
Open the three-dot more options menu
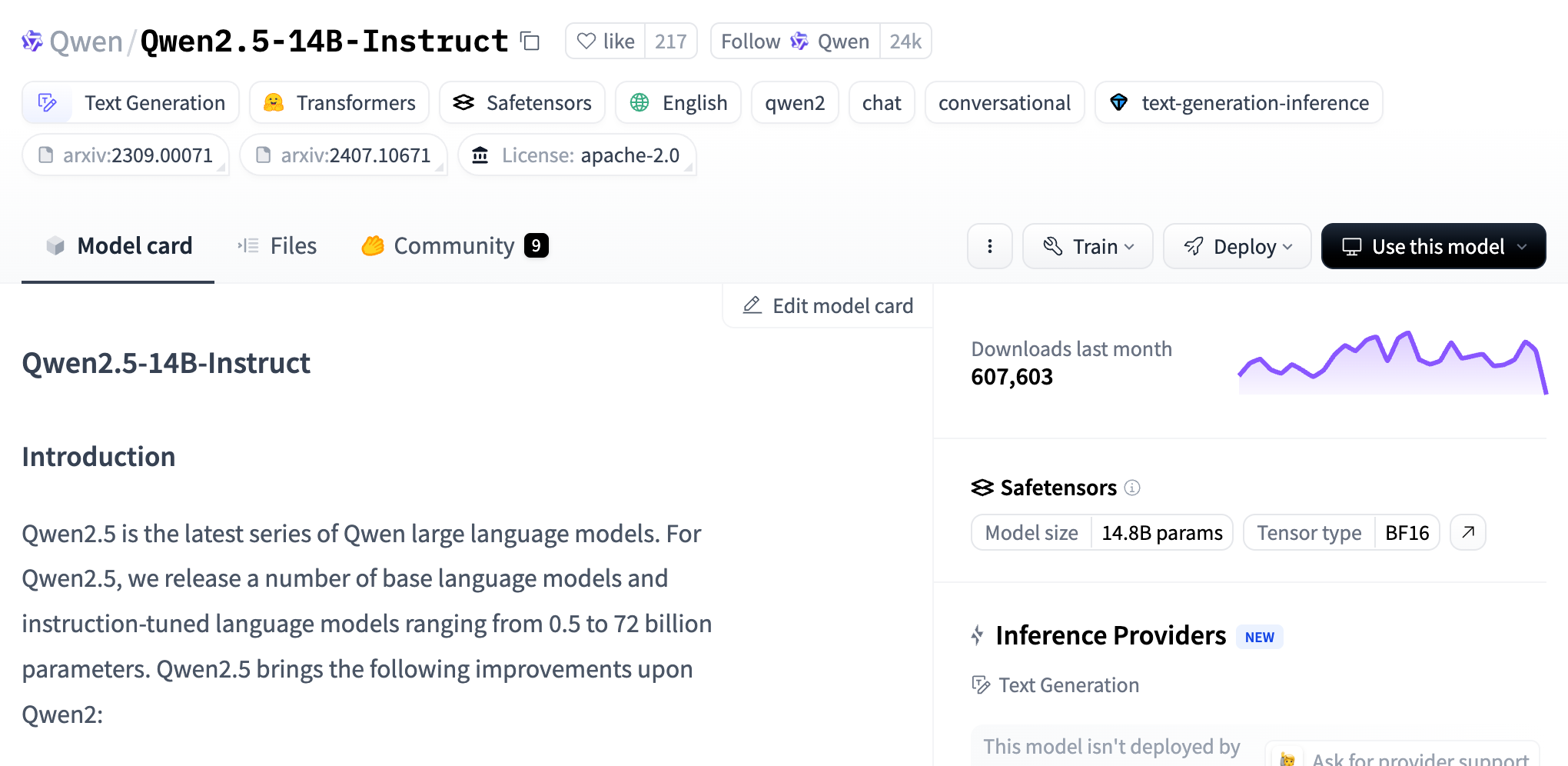(990, 246)
